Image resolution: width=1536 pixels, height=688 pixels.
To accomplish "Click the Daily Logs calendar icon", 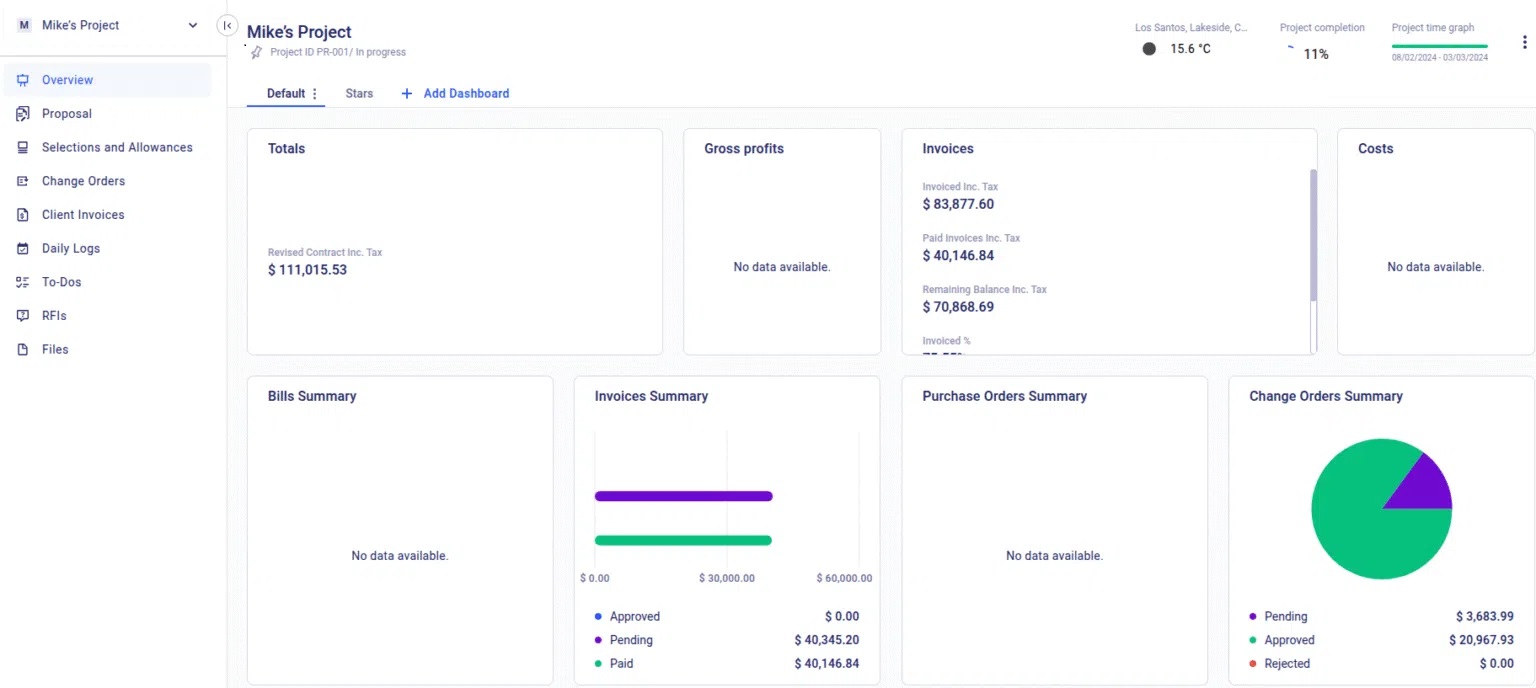I will 22,249.
